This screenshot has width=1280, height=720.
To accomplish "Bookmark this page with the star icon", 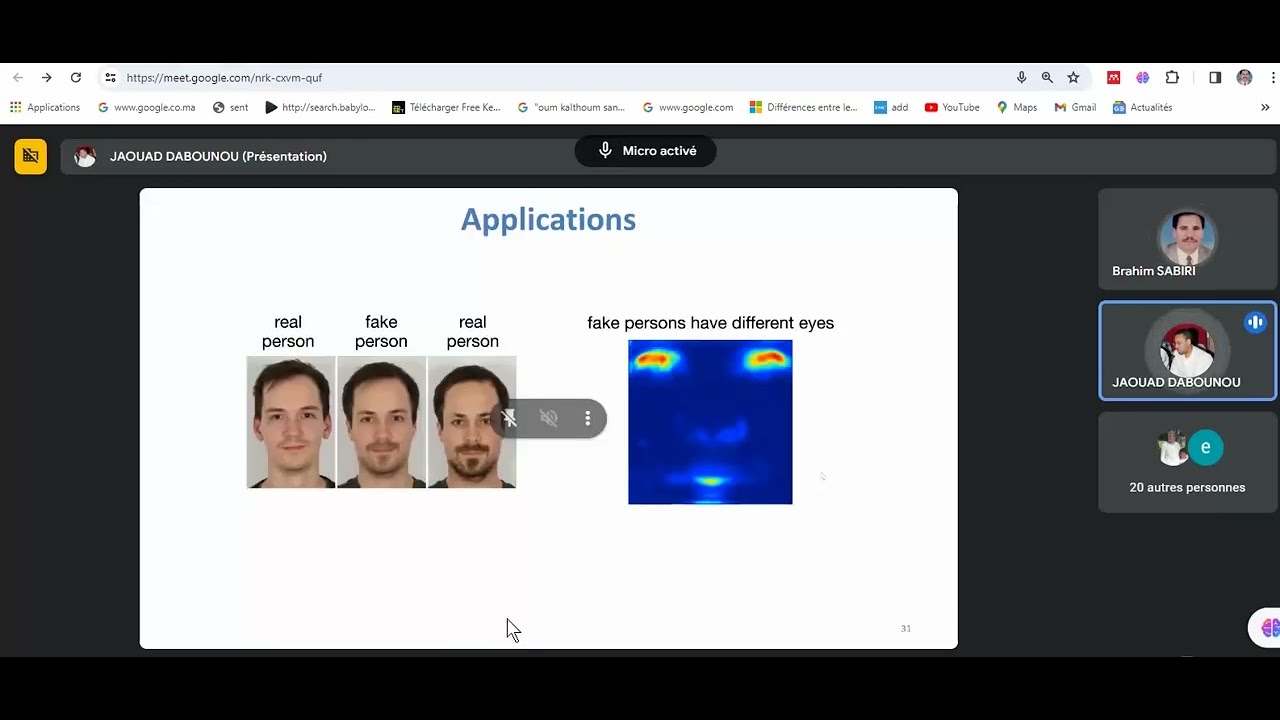I will [x=1073, y=77].
